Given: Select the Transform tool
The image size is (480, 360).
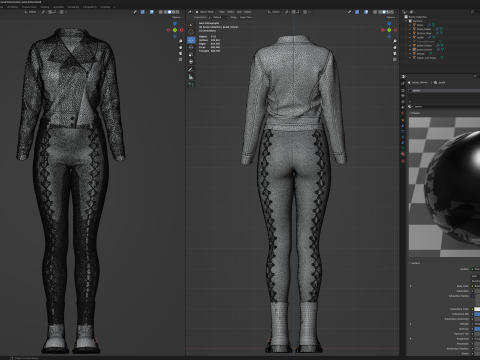Looking at the screenshot, I should 191,62.
